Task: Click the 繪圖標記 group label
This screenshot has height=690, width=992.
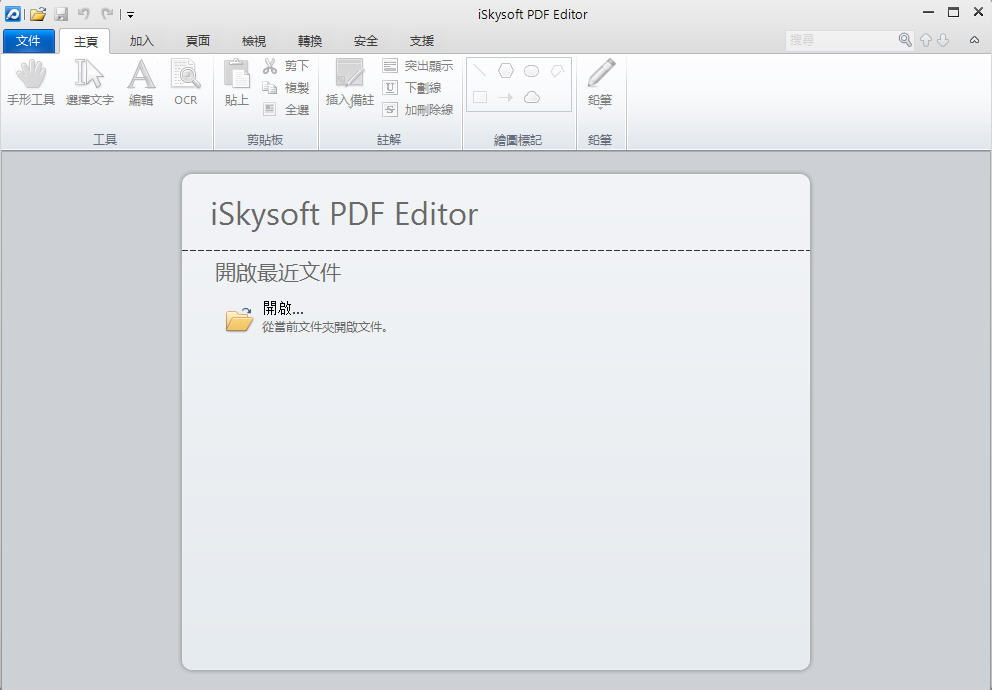Action: 518,140
